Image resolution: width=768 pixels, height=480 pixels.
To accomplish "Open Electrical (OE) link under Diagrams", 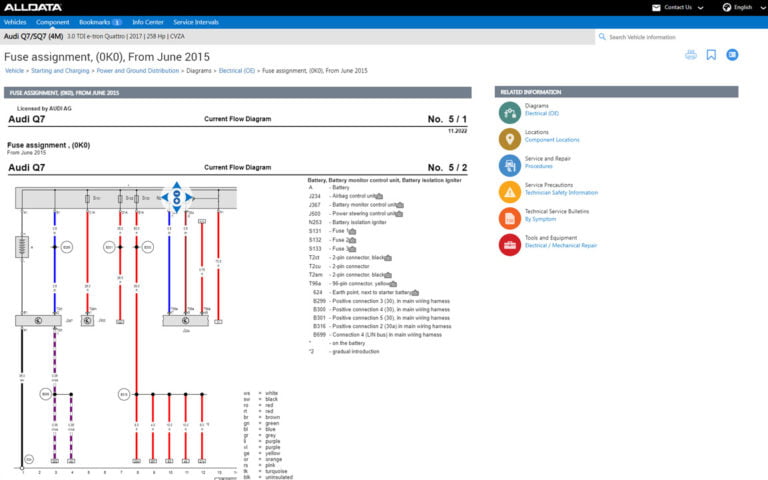I will pyautogui.click(x=542, y=113).
